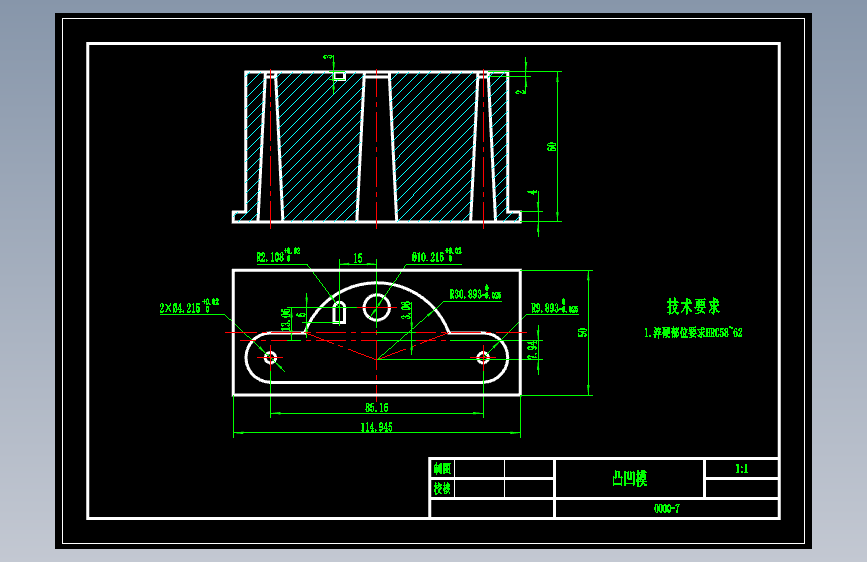Select the 3.08 vertical dimension
The height and width of the screenshot is (562, 867).
pos(406,310)
